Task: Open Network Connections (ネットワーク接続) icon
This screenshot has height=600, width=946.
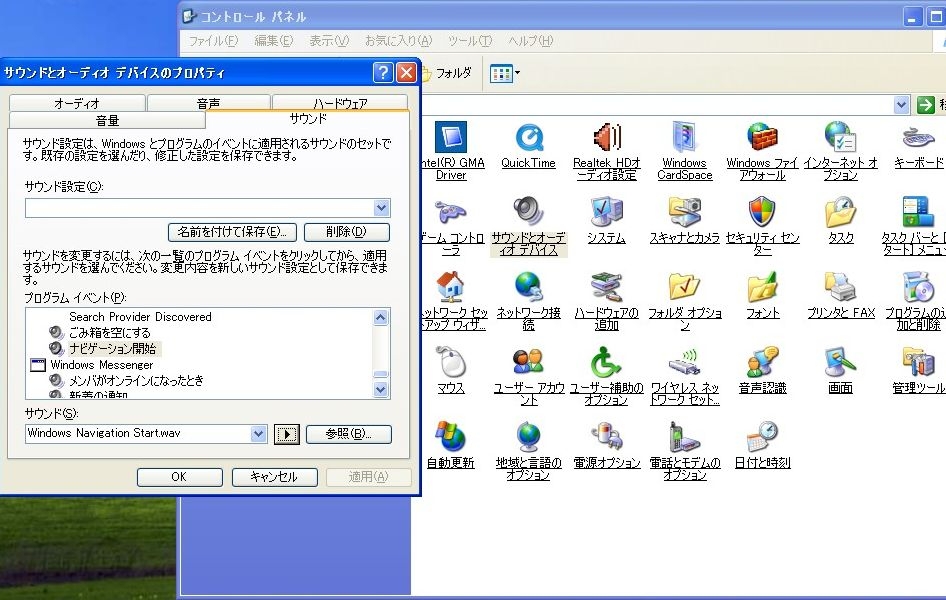Action: (x=529, y=287)
